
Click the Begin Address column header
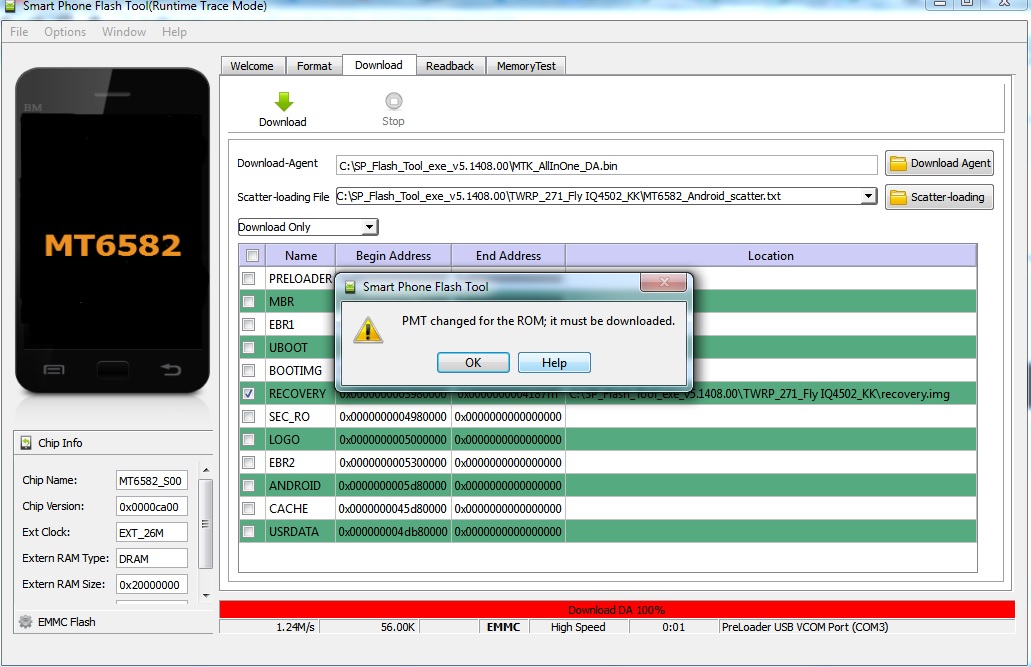point(393,255)
